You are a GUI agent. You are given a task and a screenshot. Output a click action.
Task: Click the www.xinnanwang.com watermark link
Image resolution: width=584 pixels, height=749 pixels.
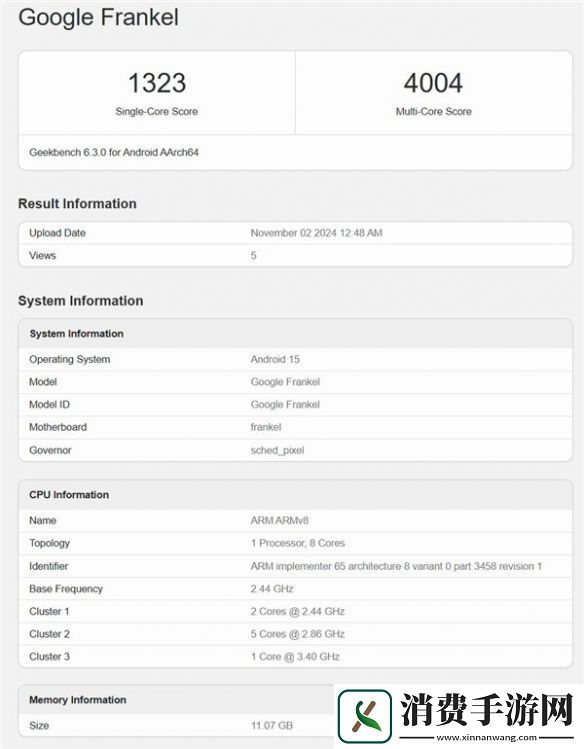[x=486, y=738]
